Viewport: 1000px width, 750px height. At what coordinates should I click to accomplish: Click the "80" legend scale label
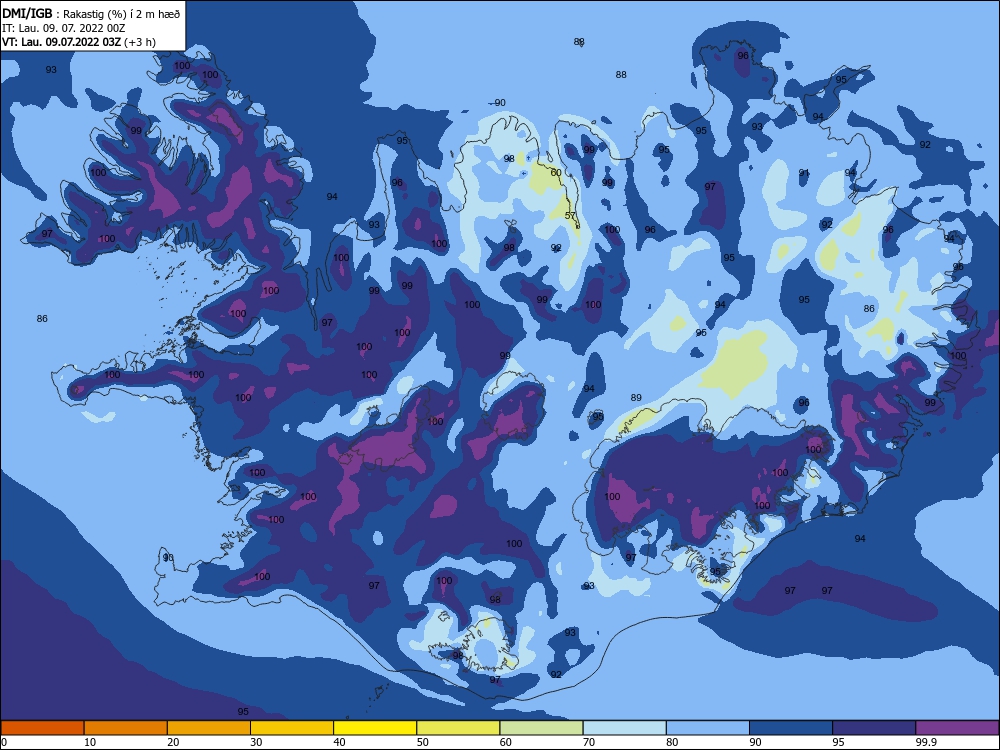(672, 742)
